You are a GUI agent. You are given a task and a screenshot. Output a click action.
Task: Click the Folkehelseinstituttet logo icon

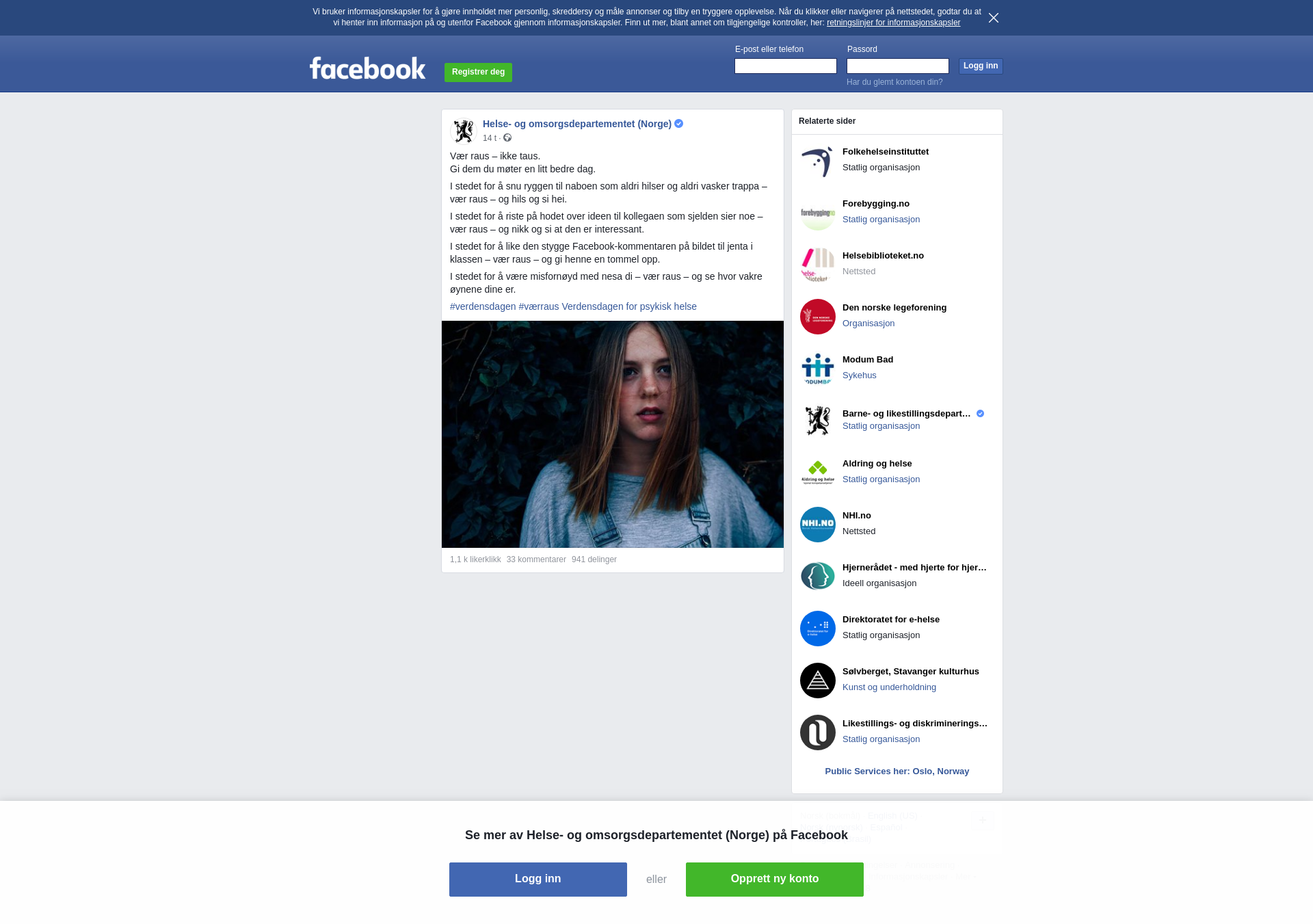click(x=818, y=161)
